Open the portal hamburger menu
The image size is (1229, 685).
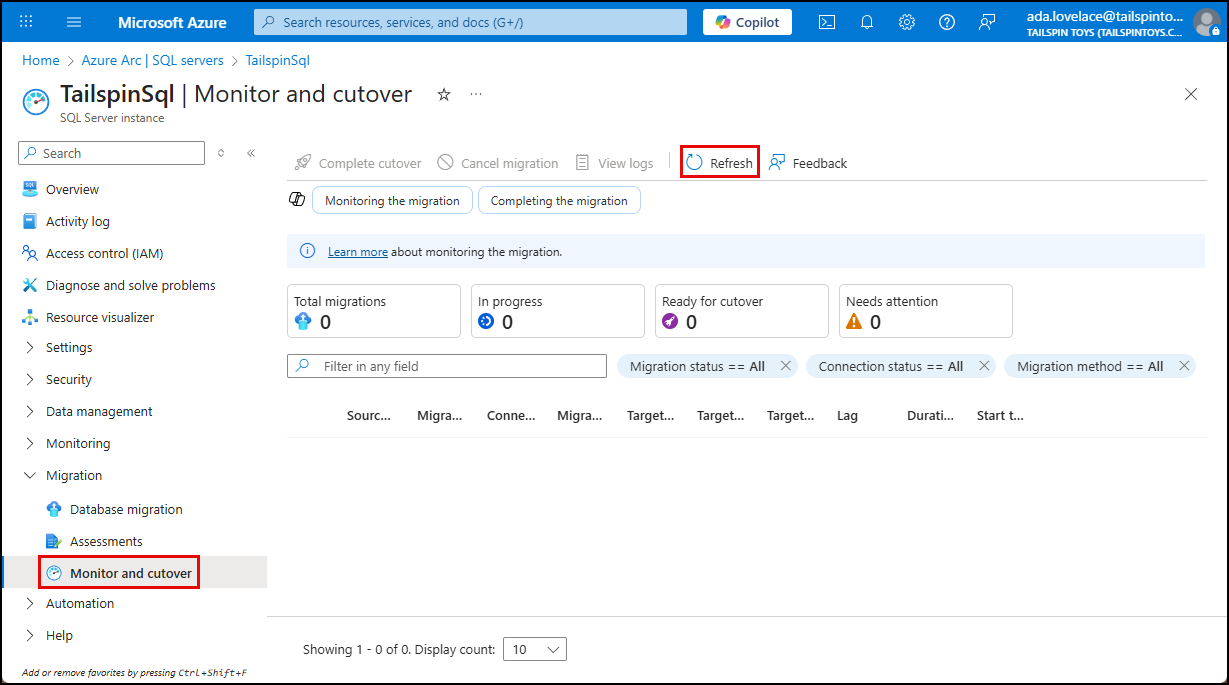(x=74, y=22)
